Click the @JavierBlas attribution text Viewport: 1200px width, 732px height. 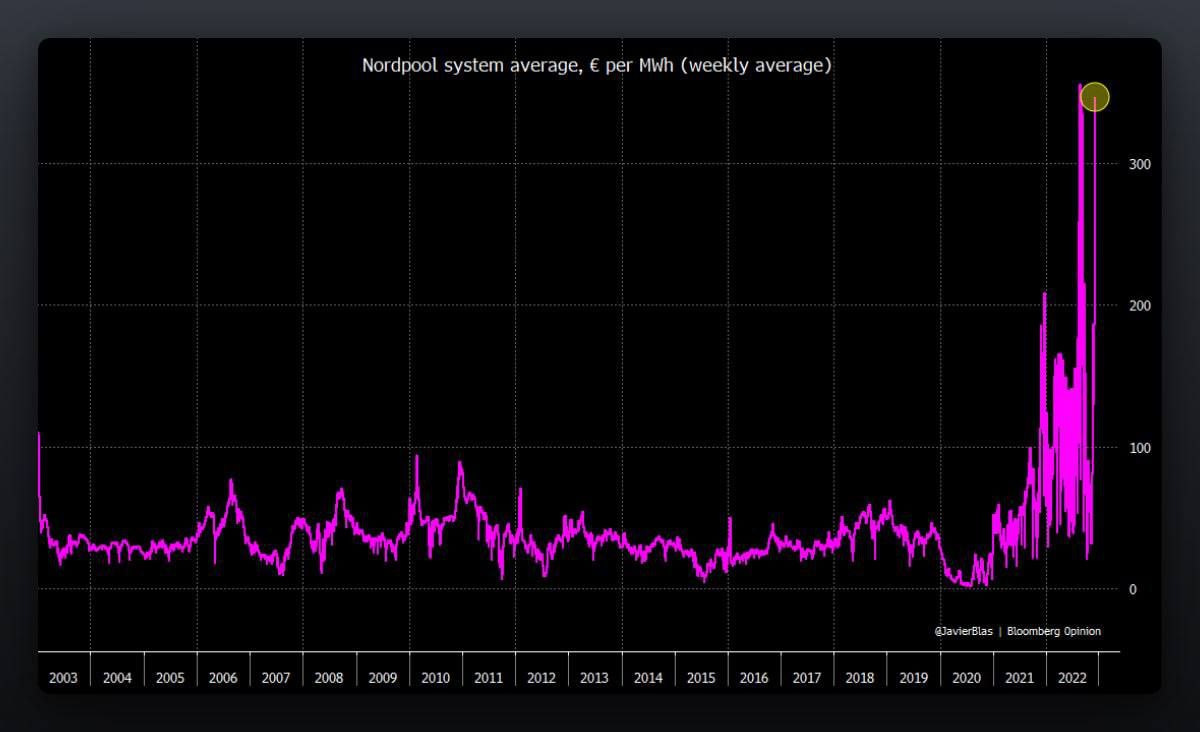963,631
